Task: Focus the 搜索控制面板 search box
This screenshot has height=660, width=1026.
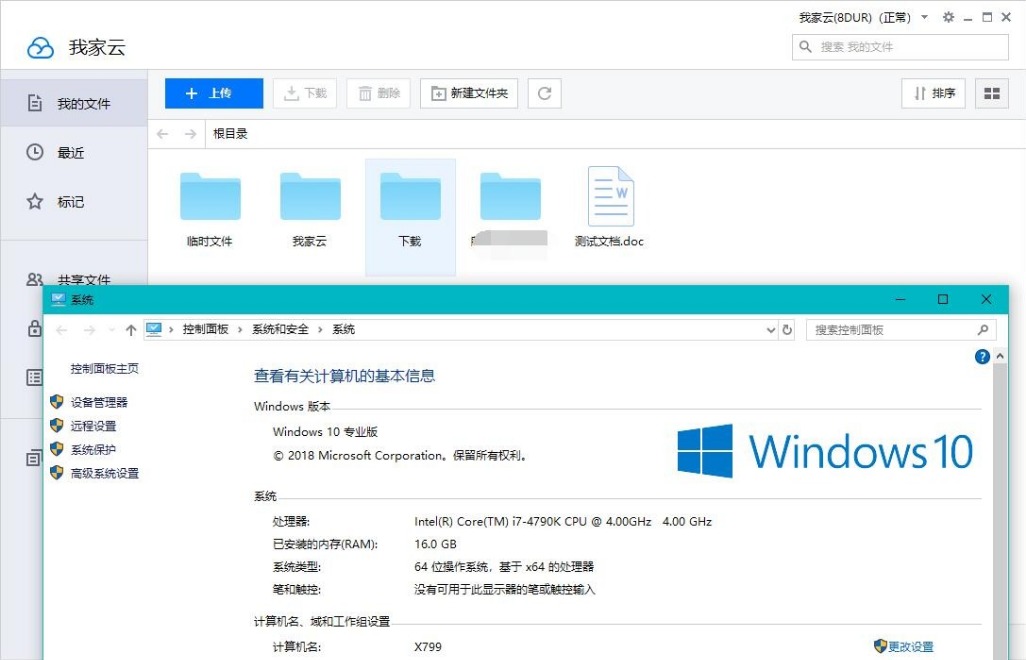Action: click(x=901, y=330)
